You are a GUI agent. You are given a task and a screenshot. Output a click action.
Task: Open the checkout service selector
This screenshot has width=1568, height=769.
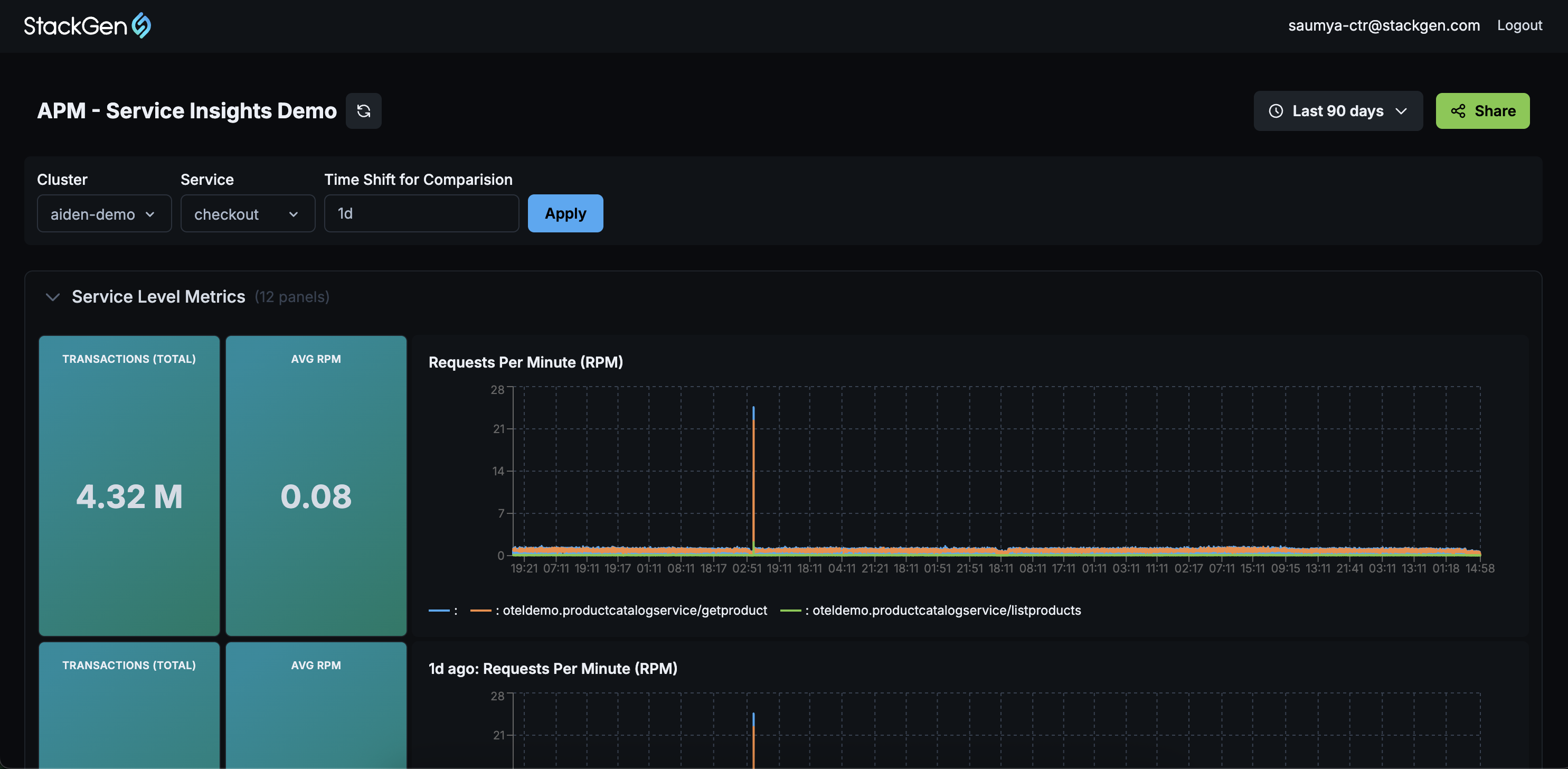click(247, 214)
